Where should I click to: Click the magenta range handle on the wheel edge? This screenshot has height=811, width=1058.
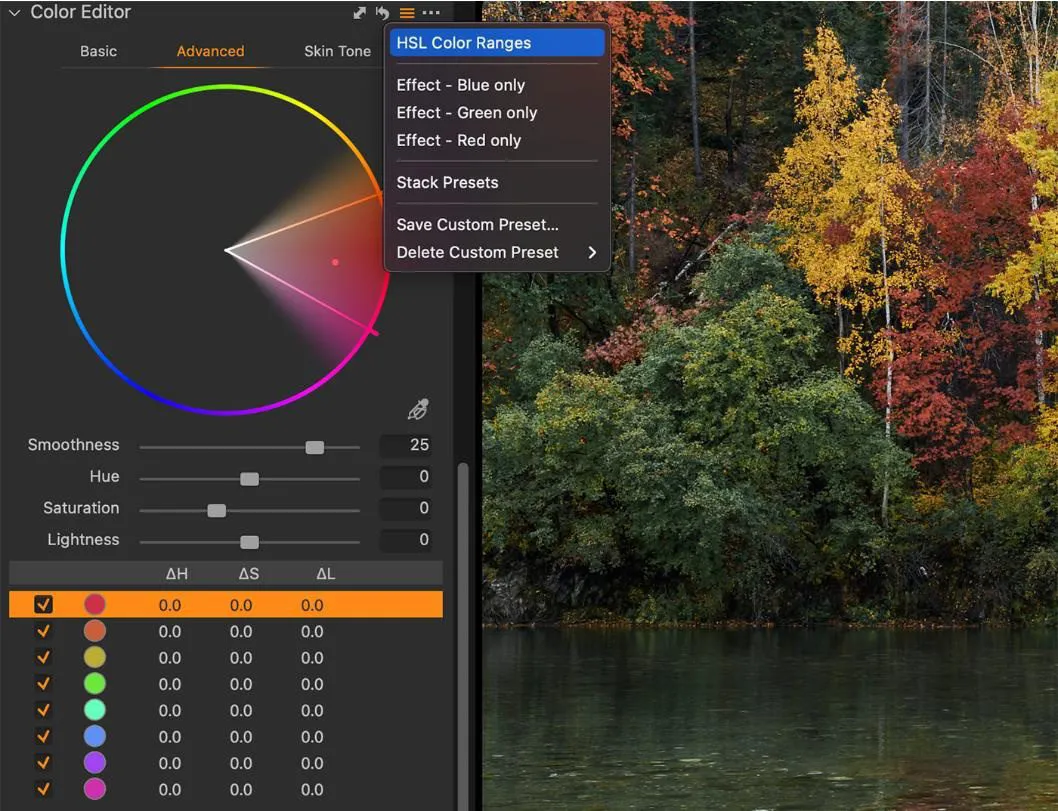(372, 331)
